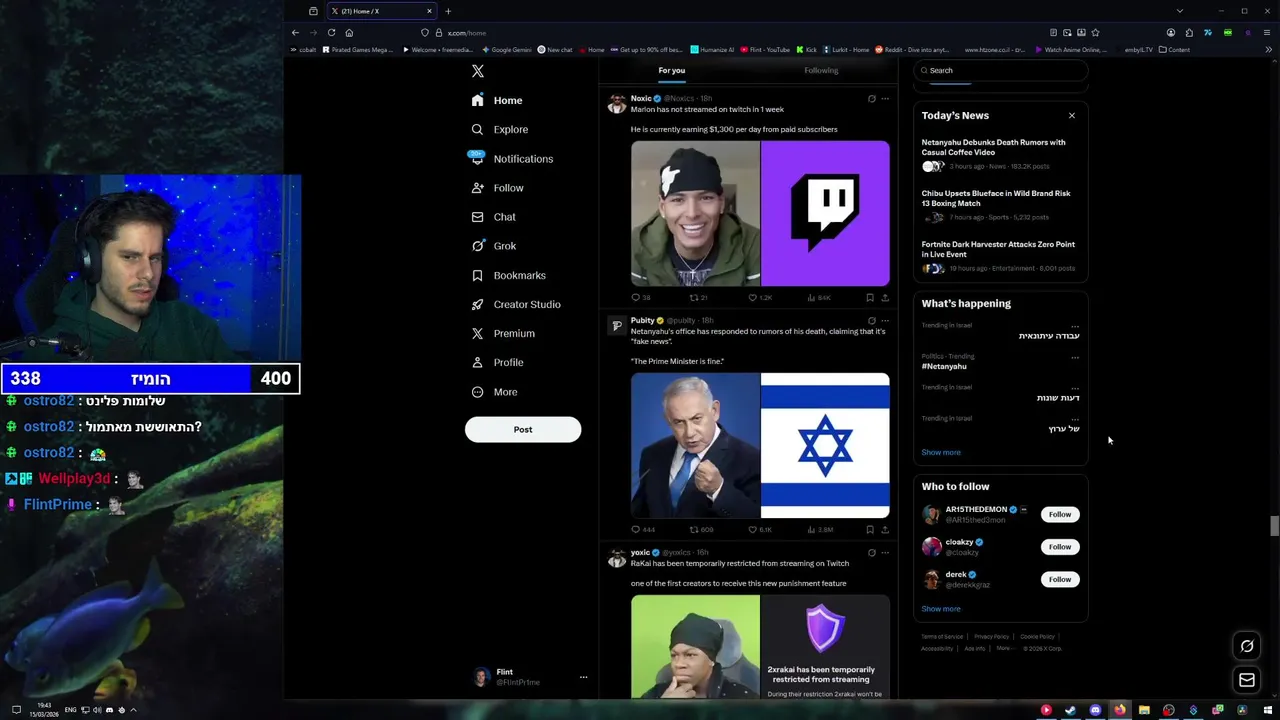Open more options on the Noxic post
Image resolution: width=1280 pixels, height=720 pixels.
(885, 99)
